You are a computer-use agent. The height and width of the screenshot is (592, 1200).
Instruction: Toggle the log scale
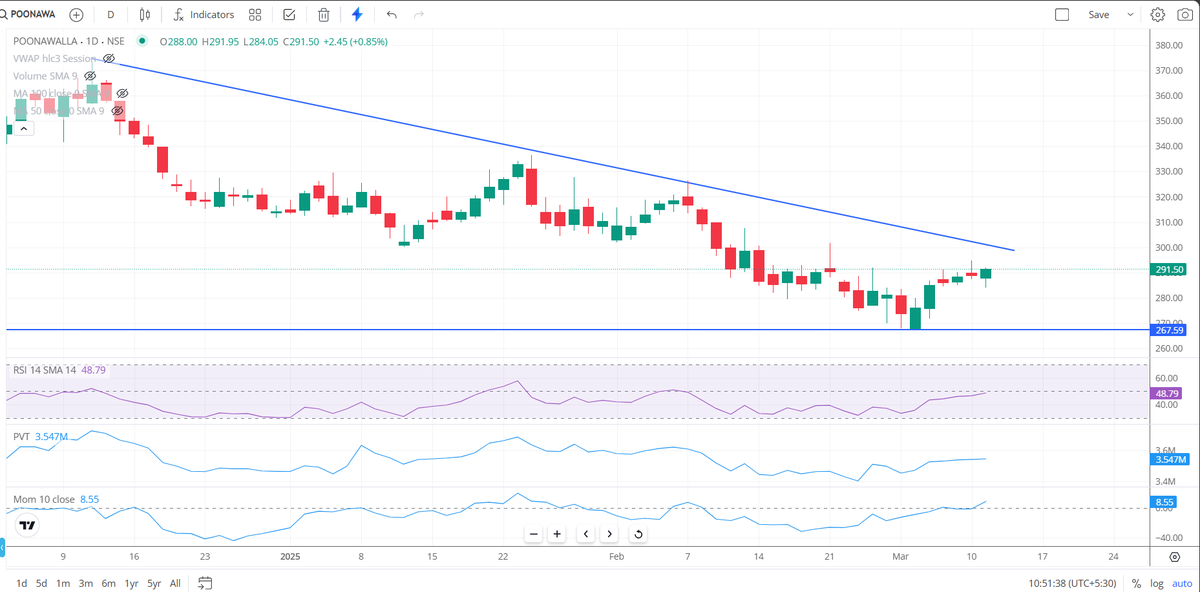(x=1159, y=583)
